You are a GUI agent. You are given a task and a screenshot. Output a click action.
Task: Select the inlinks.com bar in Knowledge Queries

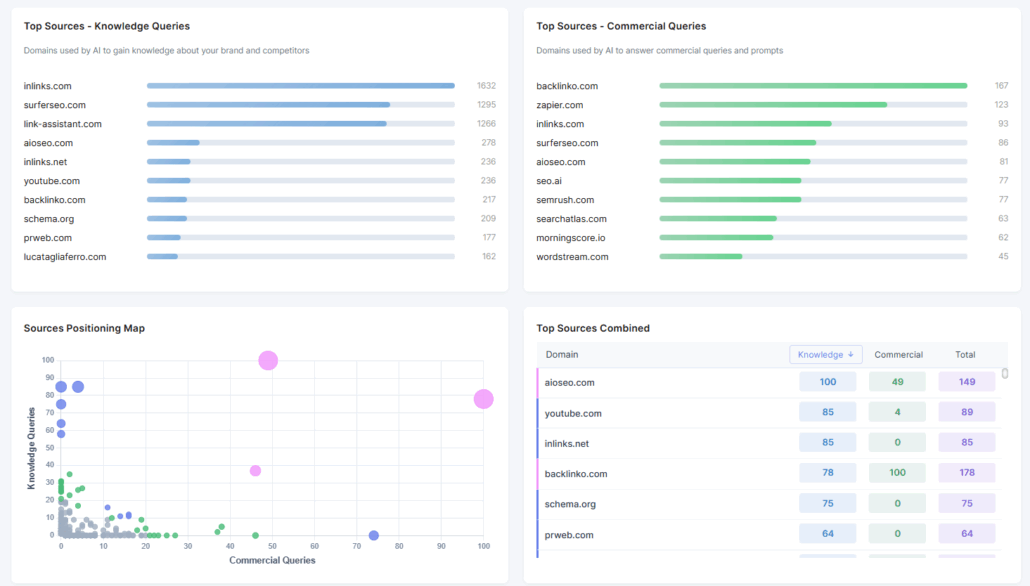point(301,85)
